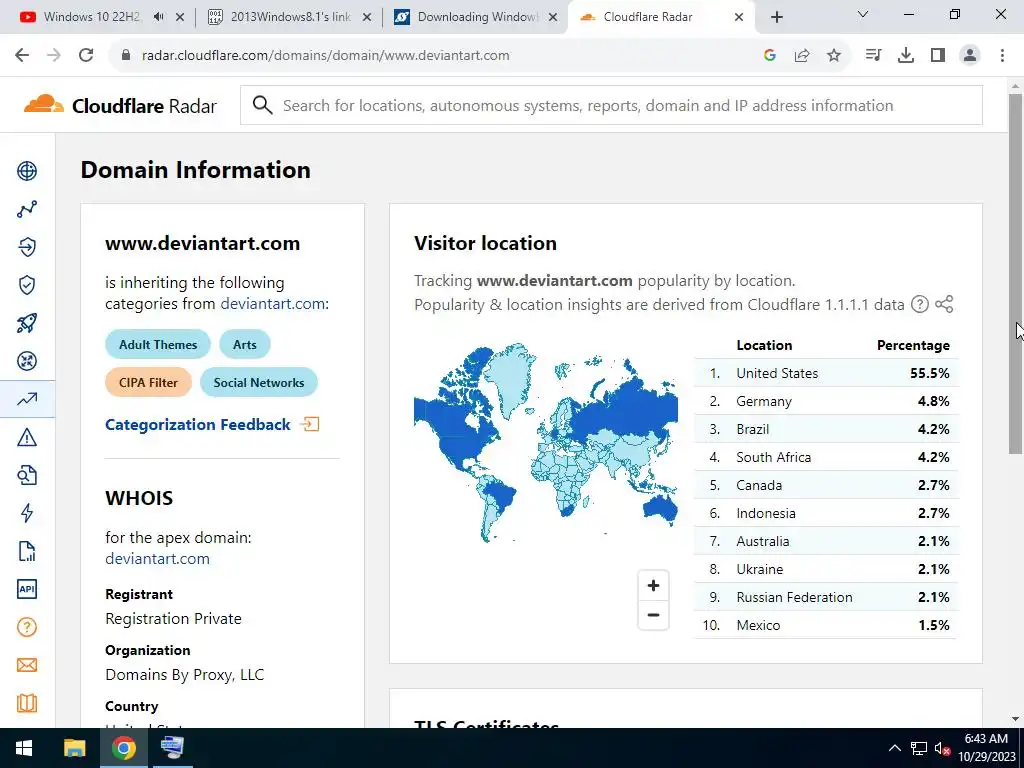Click the Radar search input field
Viewport: 1024px width, 768px height.
pyautogui.click(x=611, y=105)
